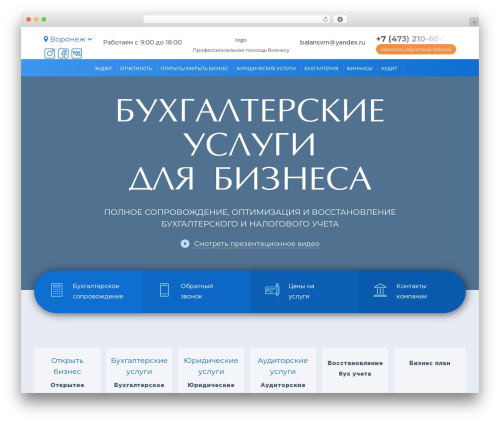Click the browser reload icon
Screen dimensions: 500x423
(x=325, y=19)
